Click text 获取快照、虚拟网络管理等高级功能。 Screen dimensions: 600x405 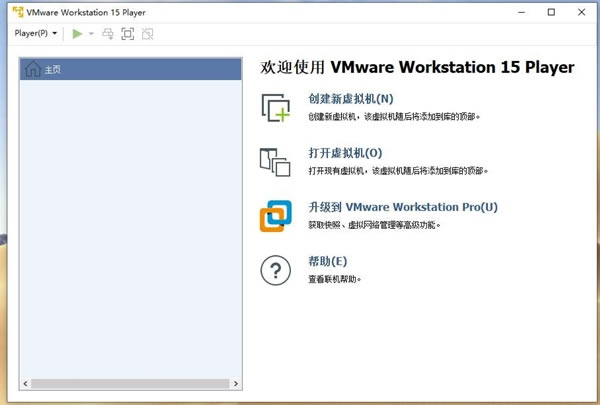point(374,225)
